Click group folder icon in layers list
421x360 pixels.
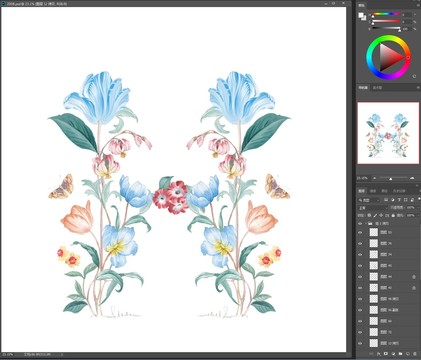click(x=370, y=223)
